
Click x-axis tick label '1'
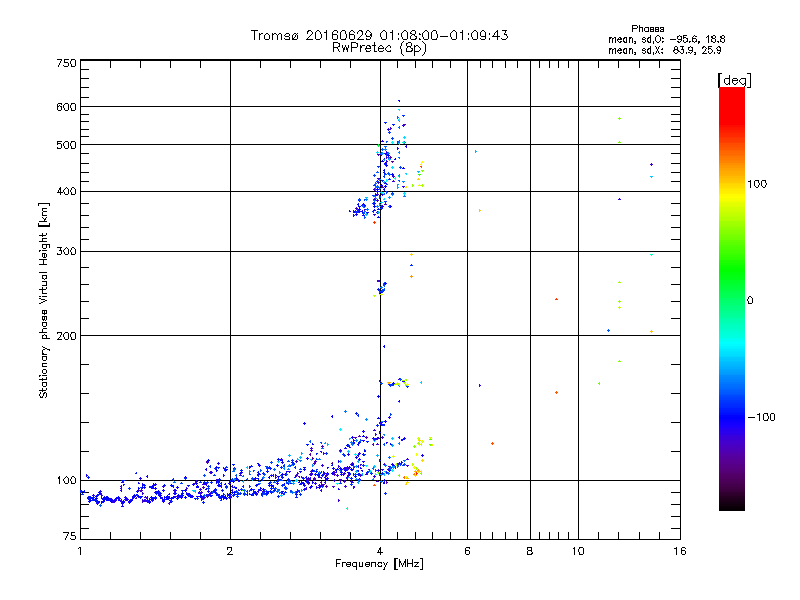point(80,551)
